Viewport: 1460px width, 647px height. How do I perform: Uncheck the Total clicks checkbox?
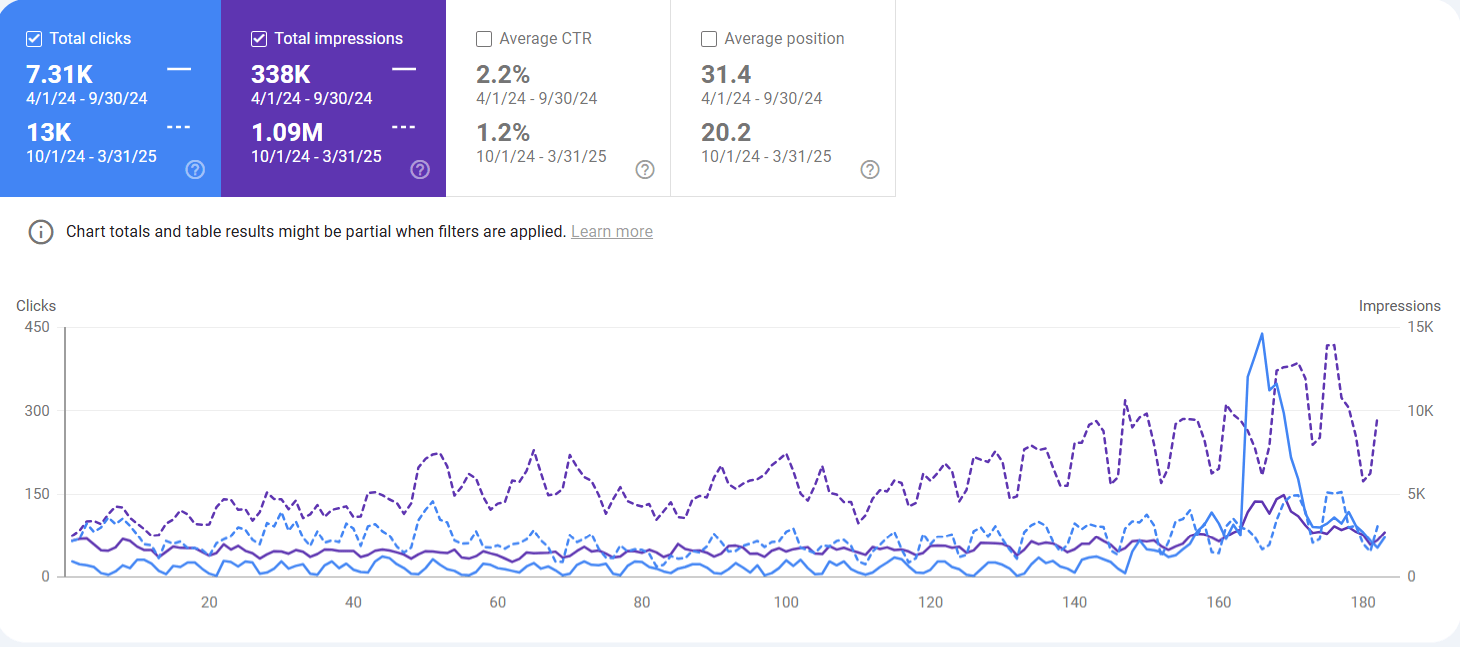[x=34, y=39]
